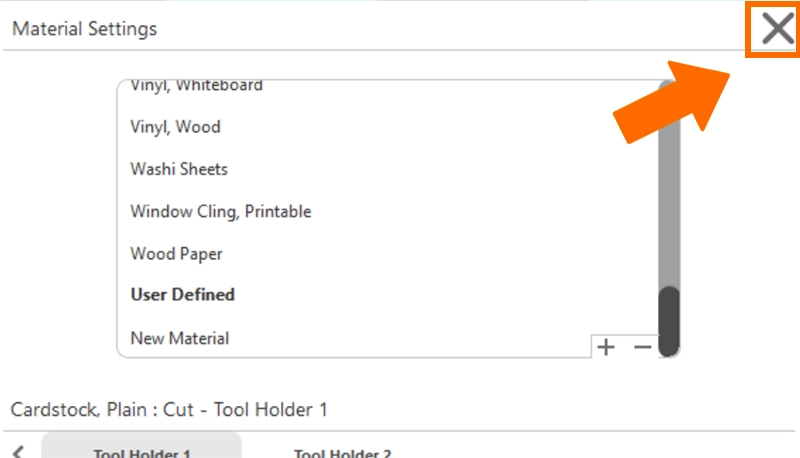Choose the Vinyl, Wood material
The height and width of the screenshot is (458, 800).
click(175, 127)
